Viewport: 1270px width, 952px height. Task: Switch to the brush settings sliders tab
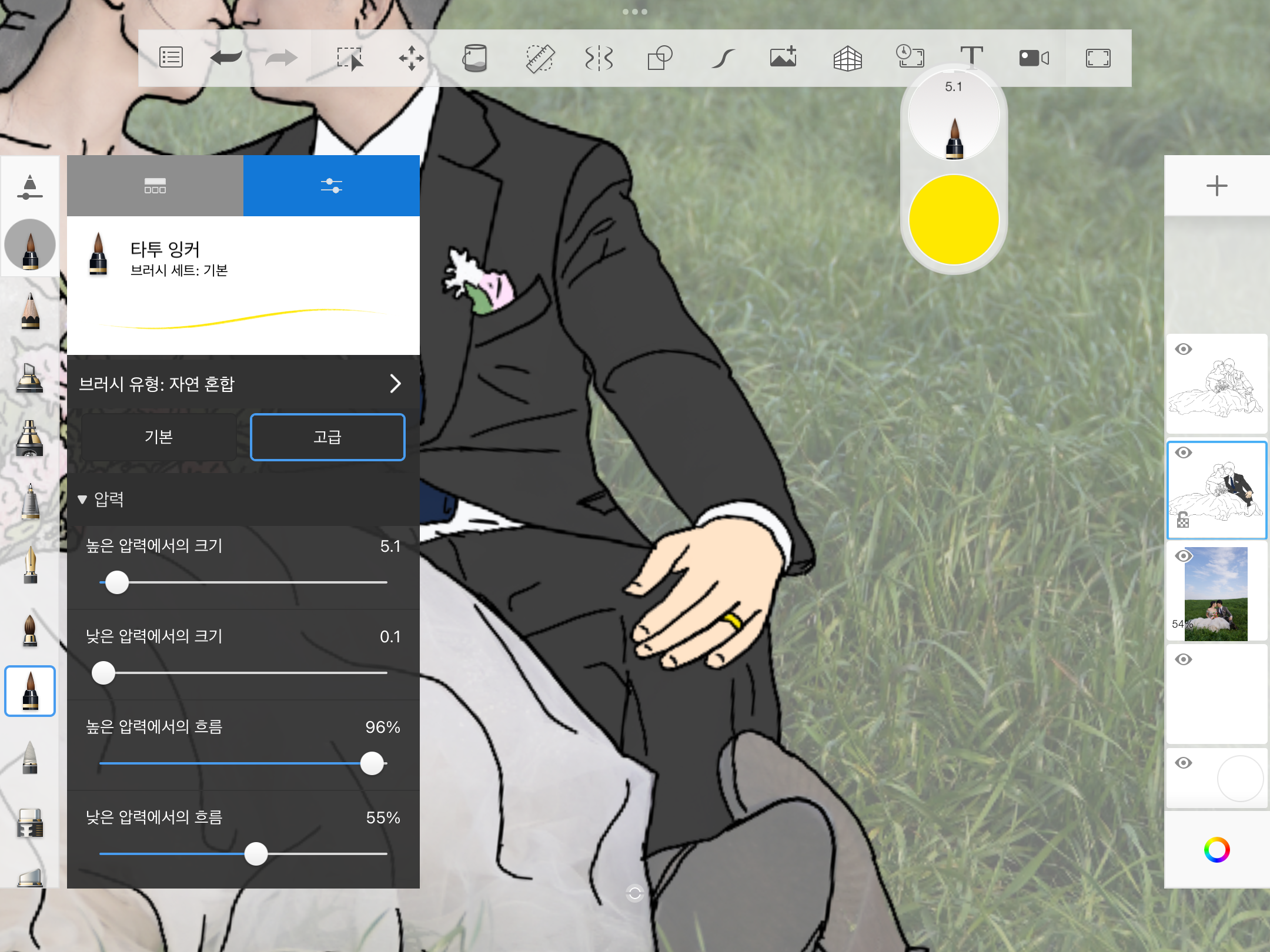pos(332,186)
